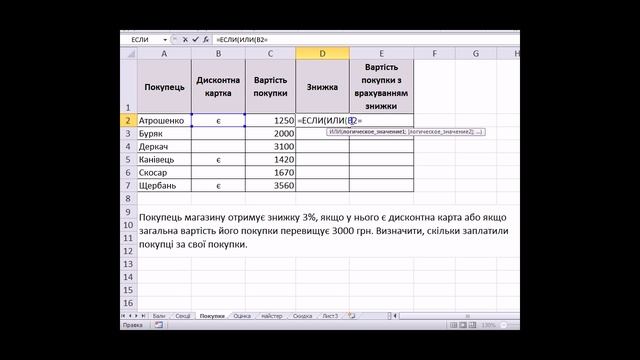Image resolution: width=640 pixels, height=360 pixels.
Task: Go to last sheet tab arrow
Action: point(143,316)
